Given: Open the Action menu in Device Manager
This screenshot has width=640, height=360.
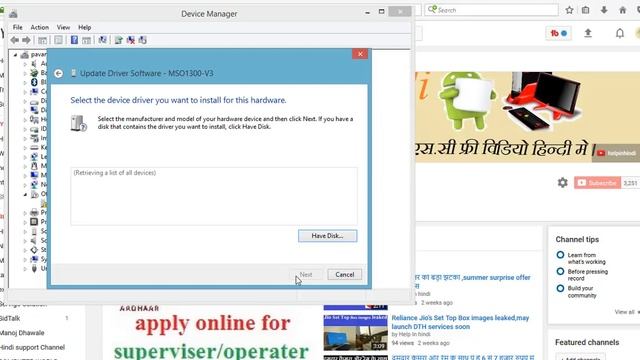Looking at the screenshot, I should pyautogui.click(x=40, y=27).
